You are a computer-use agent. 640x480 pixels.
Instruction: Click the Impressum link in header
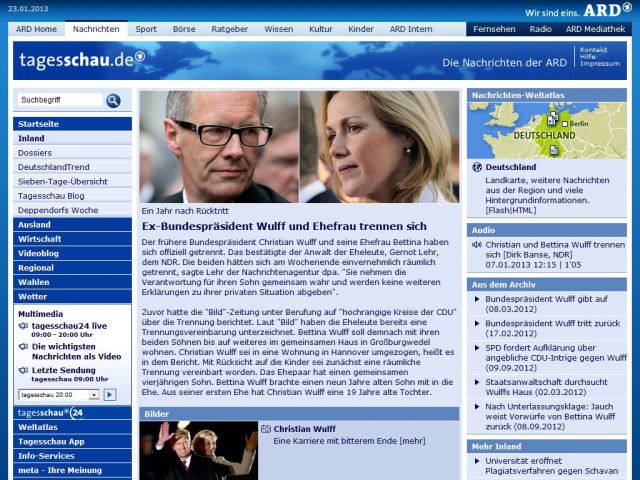point(600,63)
